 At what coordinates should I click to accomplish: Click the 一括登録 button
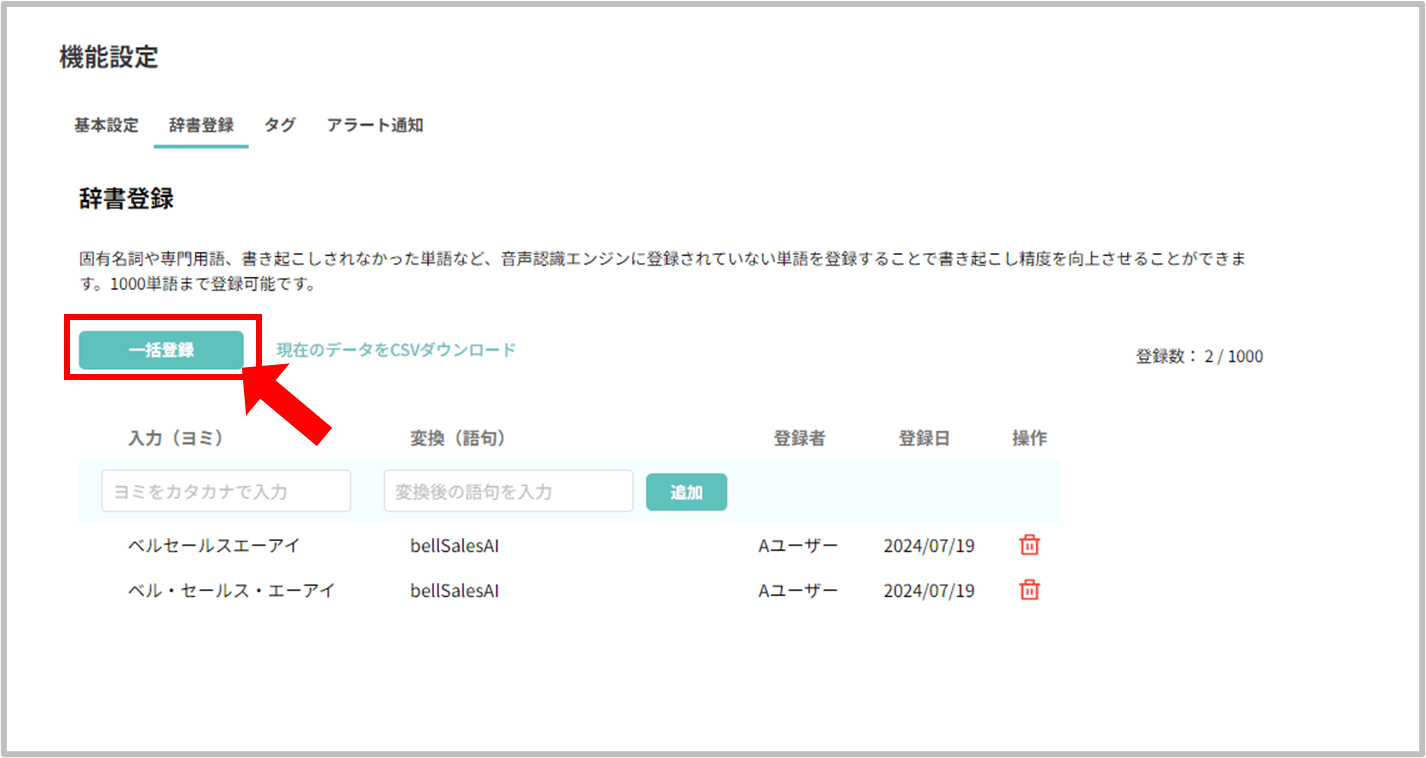tap(161, 350)
